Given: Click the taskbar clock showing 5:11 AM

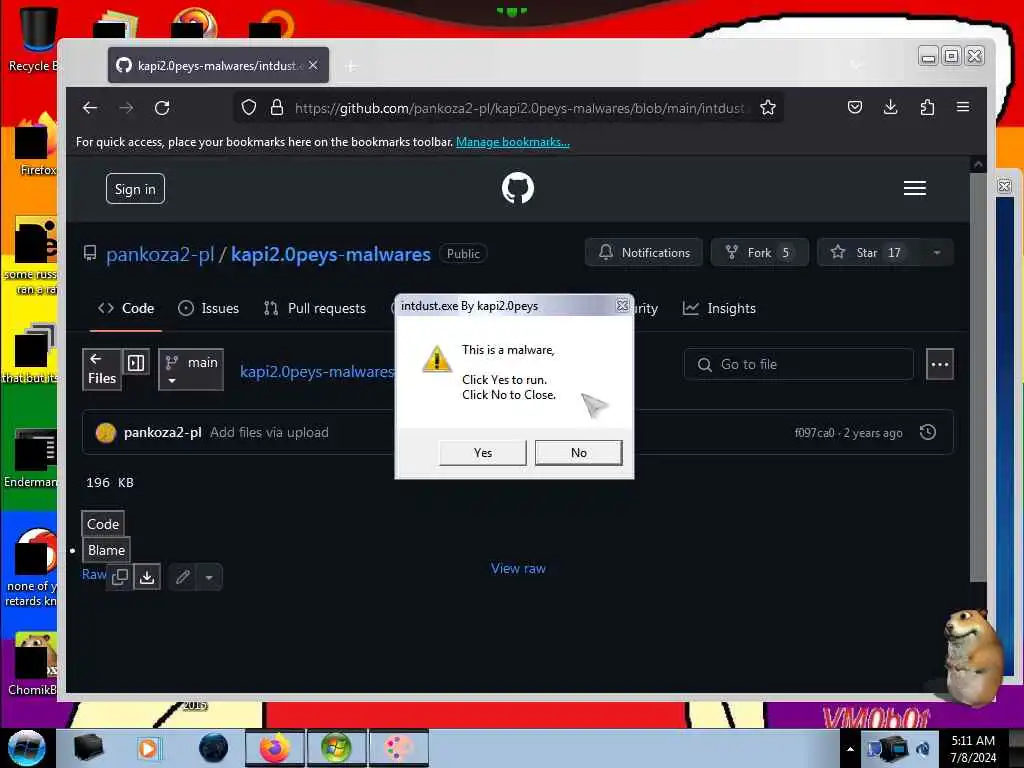Looking at the screenshot, I should pos(973,748).
